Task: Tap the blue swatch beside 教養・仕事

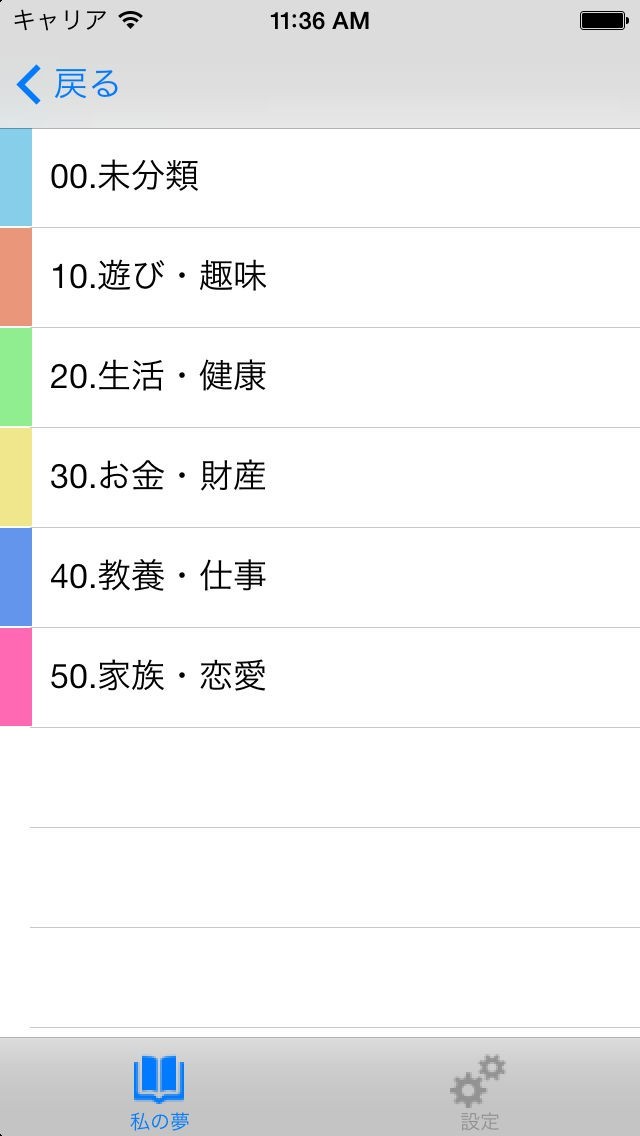Action: pos(16,577)
